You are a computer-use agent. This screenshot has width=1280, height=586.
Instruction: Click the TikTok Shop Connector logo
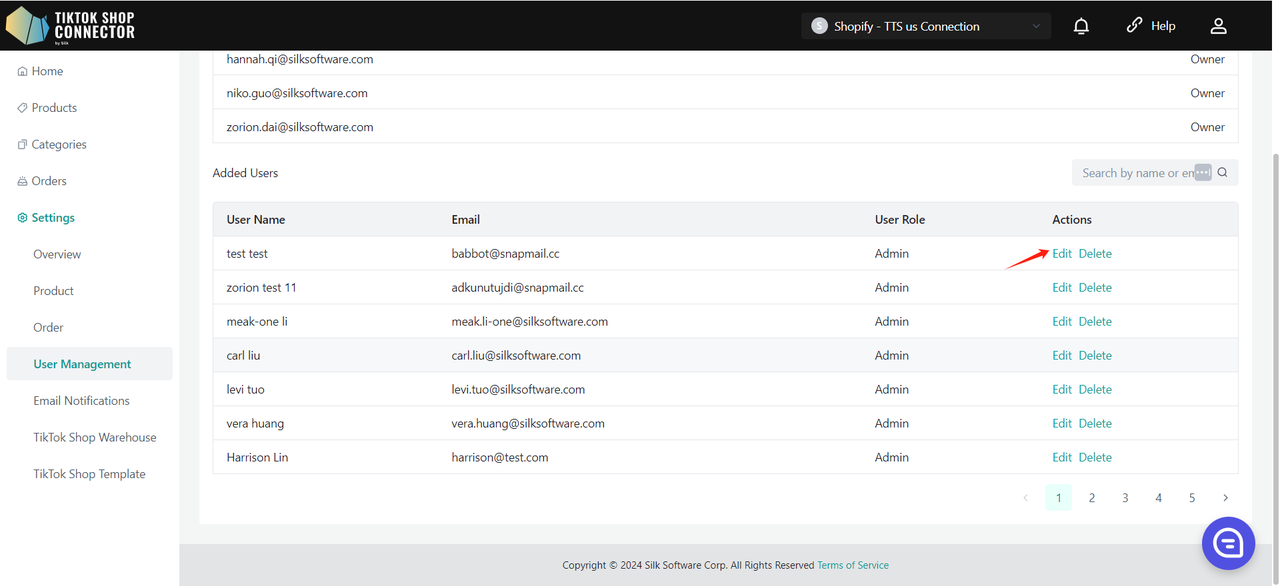(70, 26)
